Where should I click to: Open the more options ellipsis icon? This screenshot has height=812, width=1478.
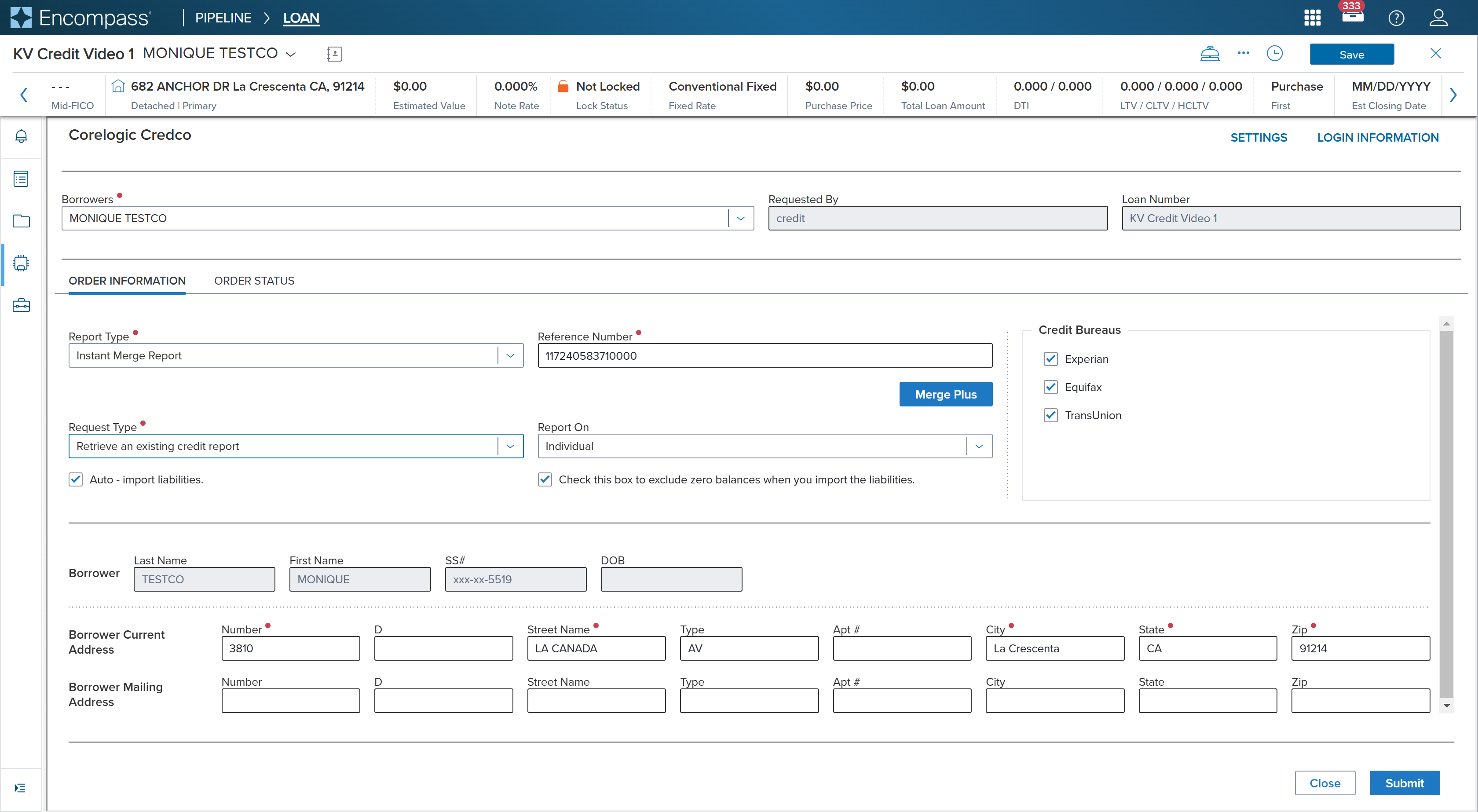[x=1244, y=53]
